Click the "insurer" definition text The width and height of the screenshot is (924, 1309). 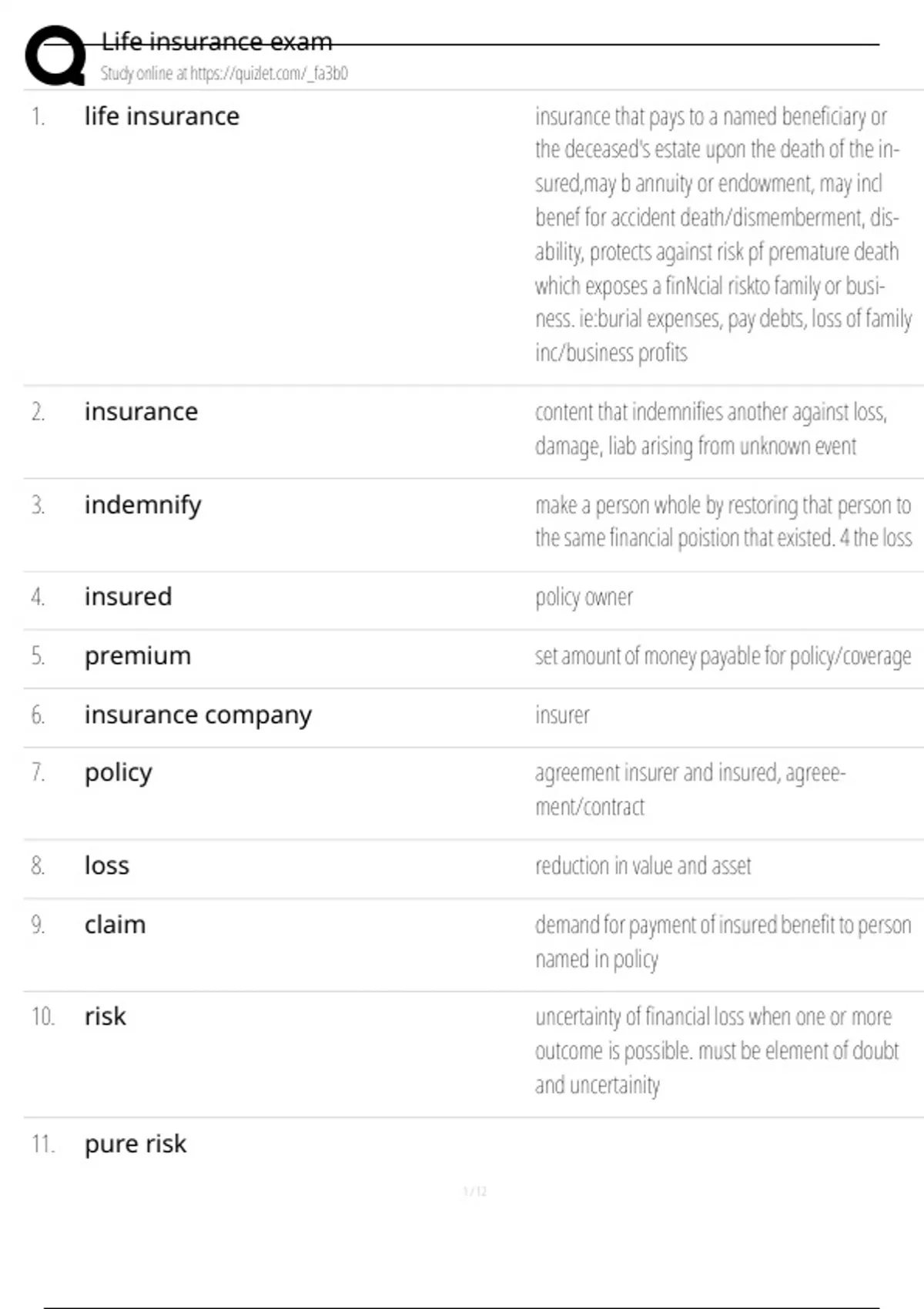click(562, 715)
